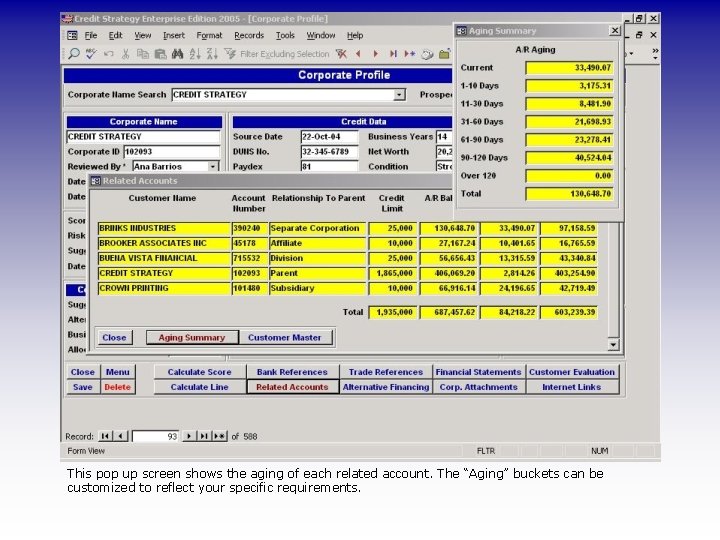Viewport: 720px width, 540px height.
Task: Click the Corporate ID input field
Action: pos(172,152)
